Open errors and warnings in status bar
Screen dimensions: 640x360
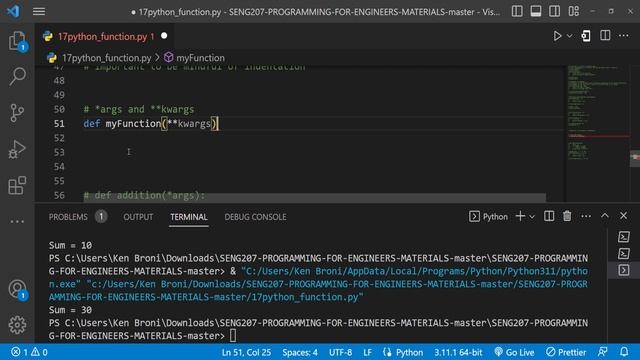tap(29, 352)
